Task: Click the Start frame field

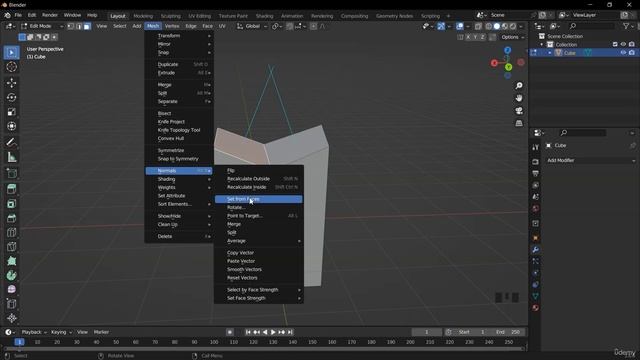Action: 472,332
